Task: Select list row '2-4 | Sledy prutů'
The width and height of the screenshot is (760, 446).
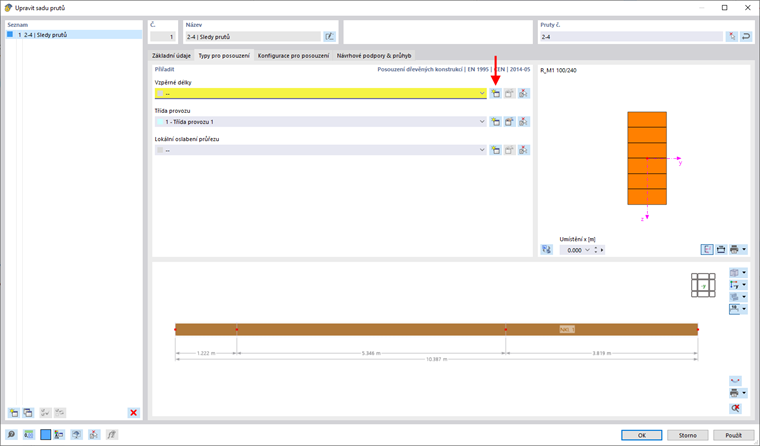Action: coord(74,35)
